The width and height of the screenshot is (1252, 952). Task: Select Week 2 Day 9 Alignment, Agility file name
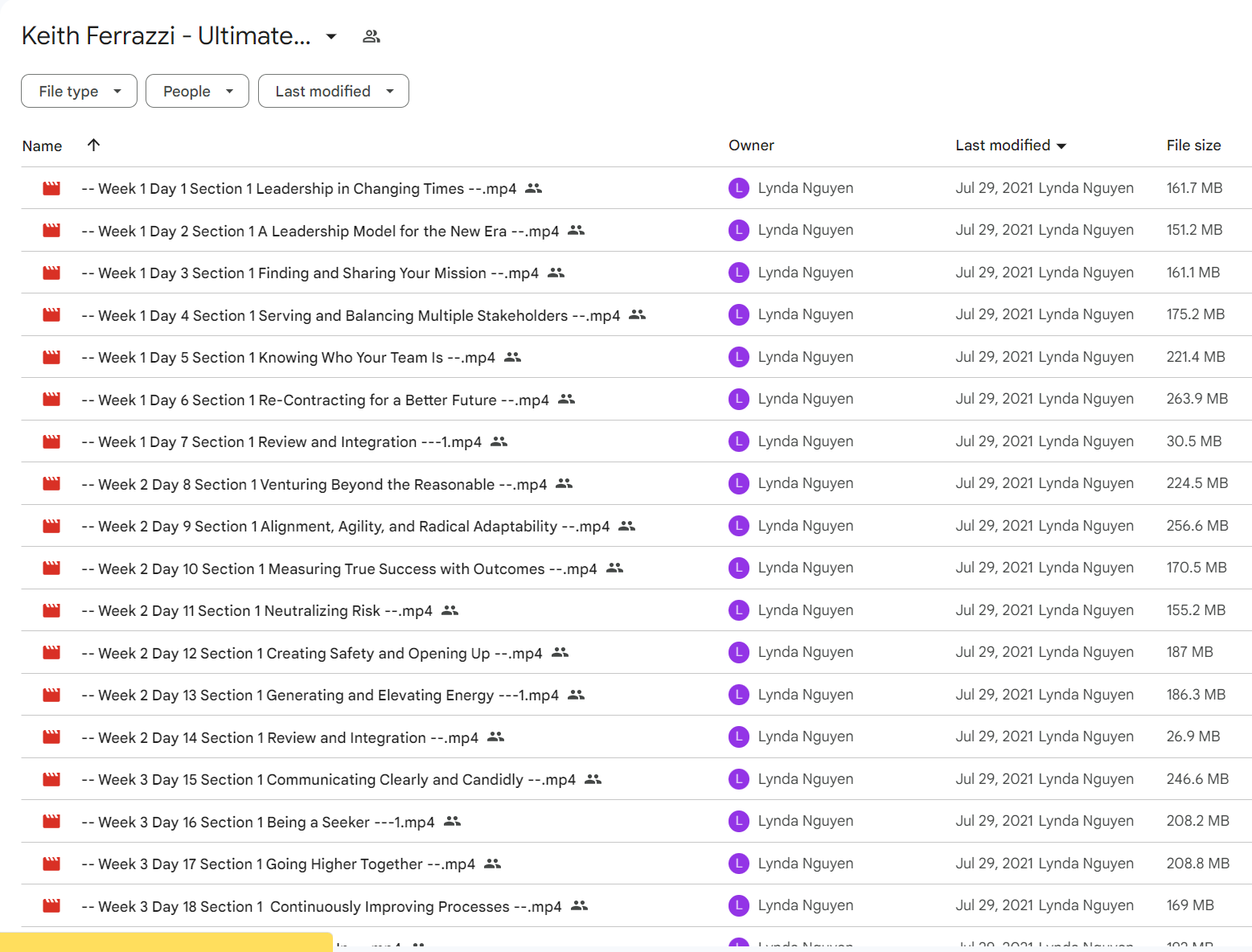click(x=346, y=526)
